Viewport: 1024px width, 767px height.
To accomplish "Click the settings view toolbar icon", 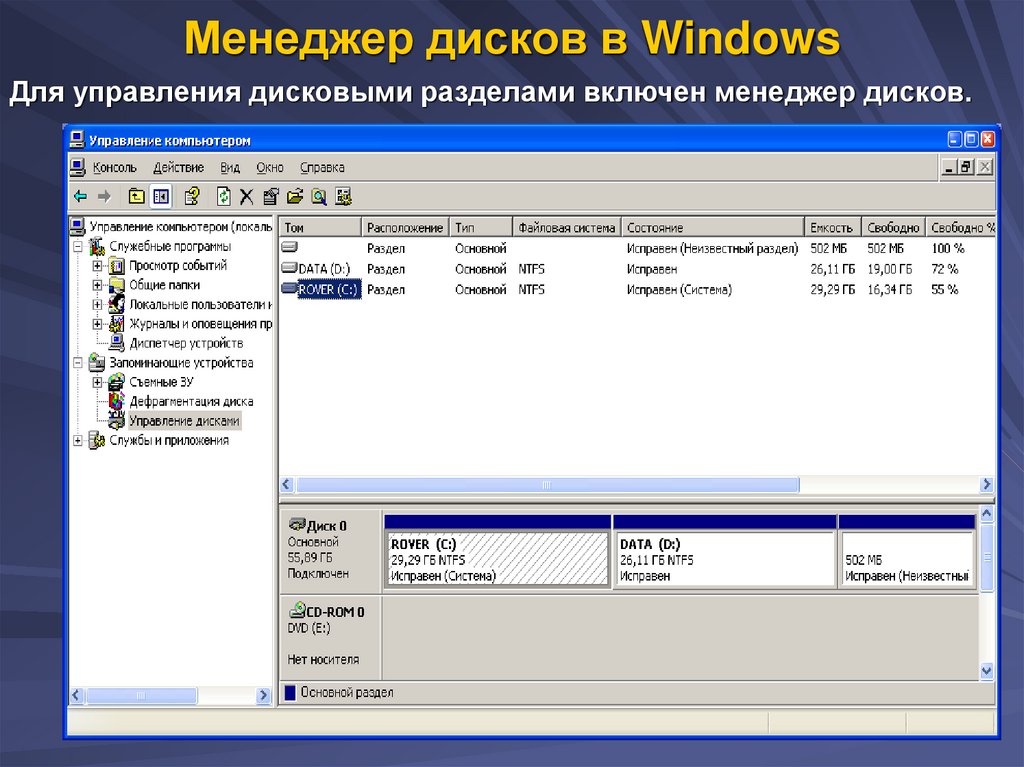I will pyautogui.click(x=344, y=196).
